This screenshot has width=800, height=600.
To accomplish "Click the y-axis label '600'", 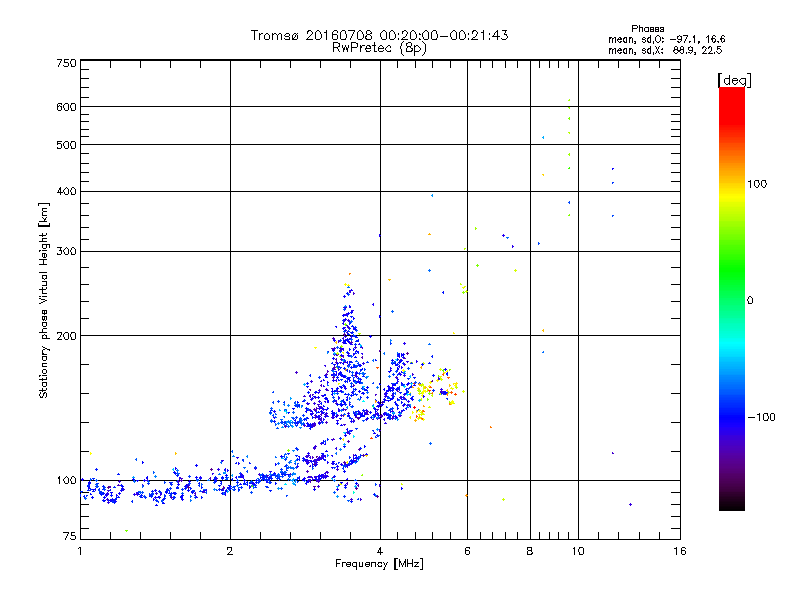I will [66, 107].
